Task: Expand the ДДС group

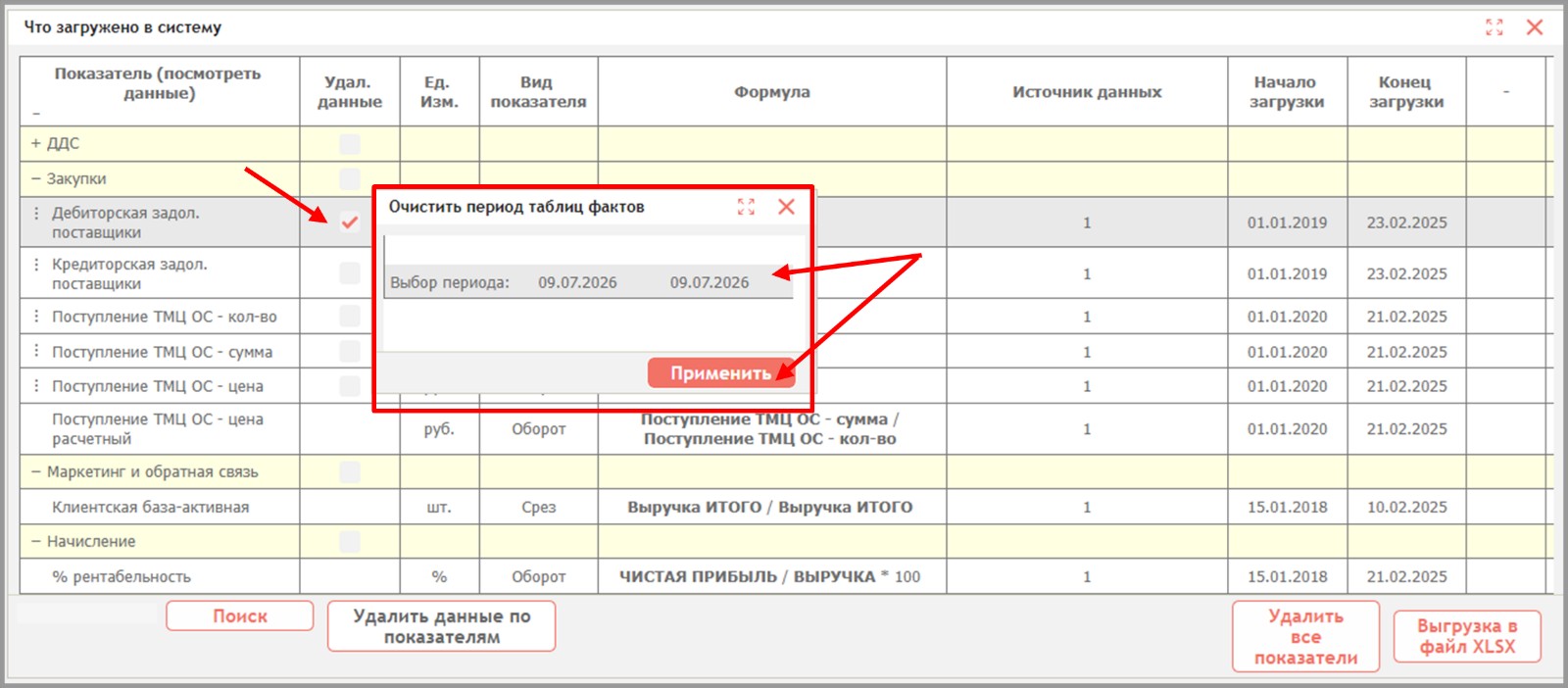Action: coord(36,143)
